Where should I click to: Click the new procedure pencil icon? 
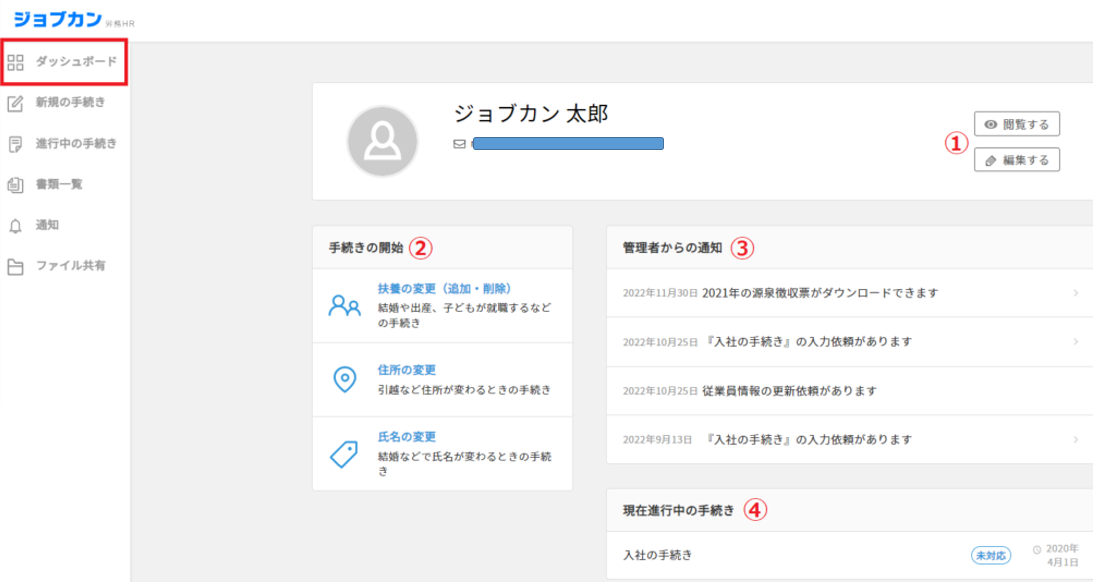15,103
